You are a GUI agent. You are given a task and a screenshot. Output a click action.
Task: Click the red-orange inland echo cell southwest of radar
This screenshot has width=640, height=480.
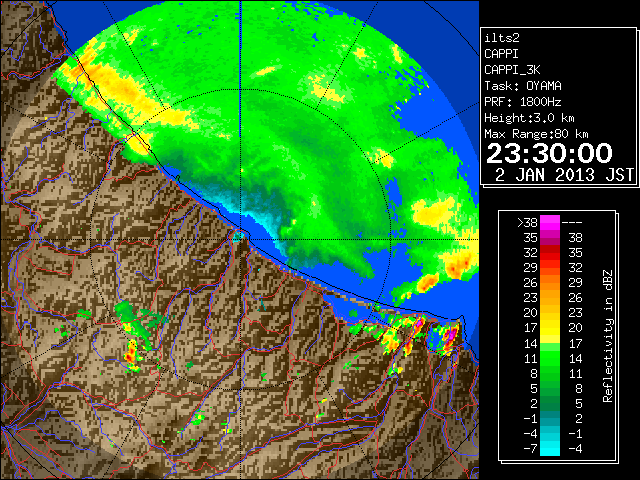(x=131, y=354)
